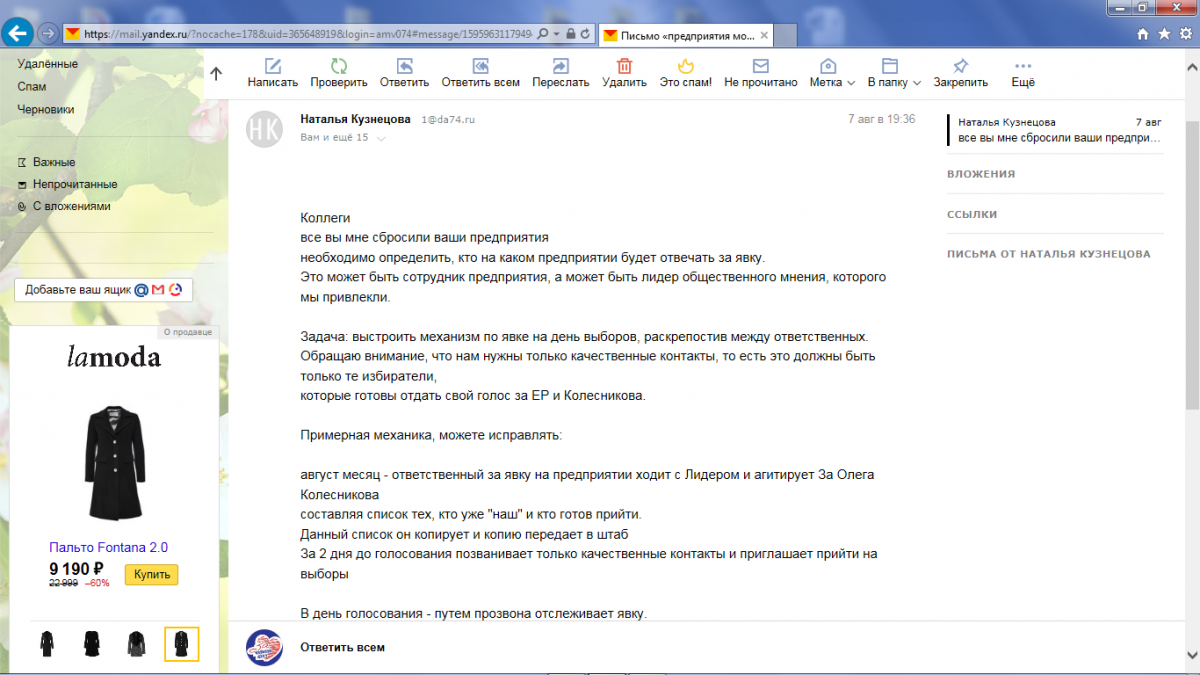1200x675 pixels.
Task: Pin the message with Закрепить
Action: [x=960, y=73]
